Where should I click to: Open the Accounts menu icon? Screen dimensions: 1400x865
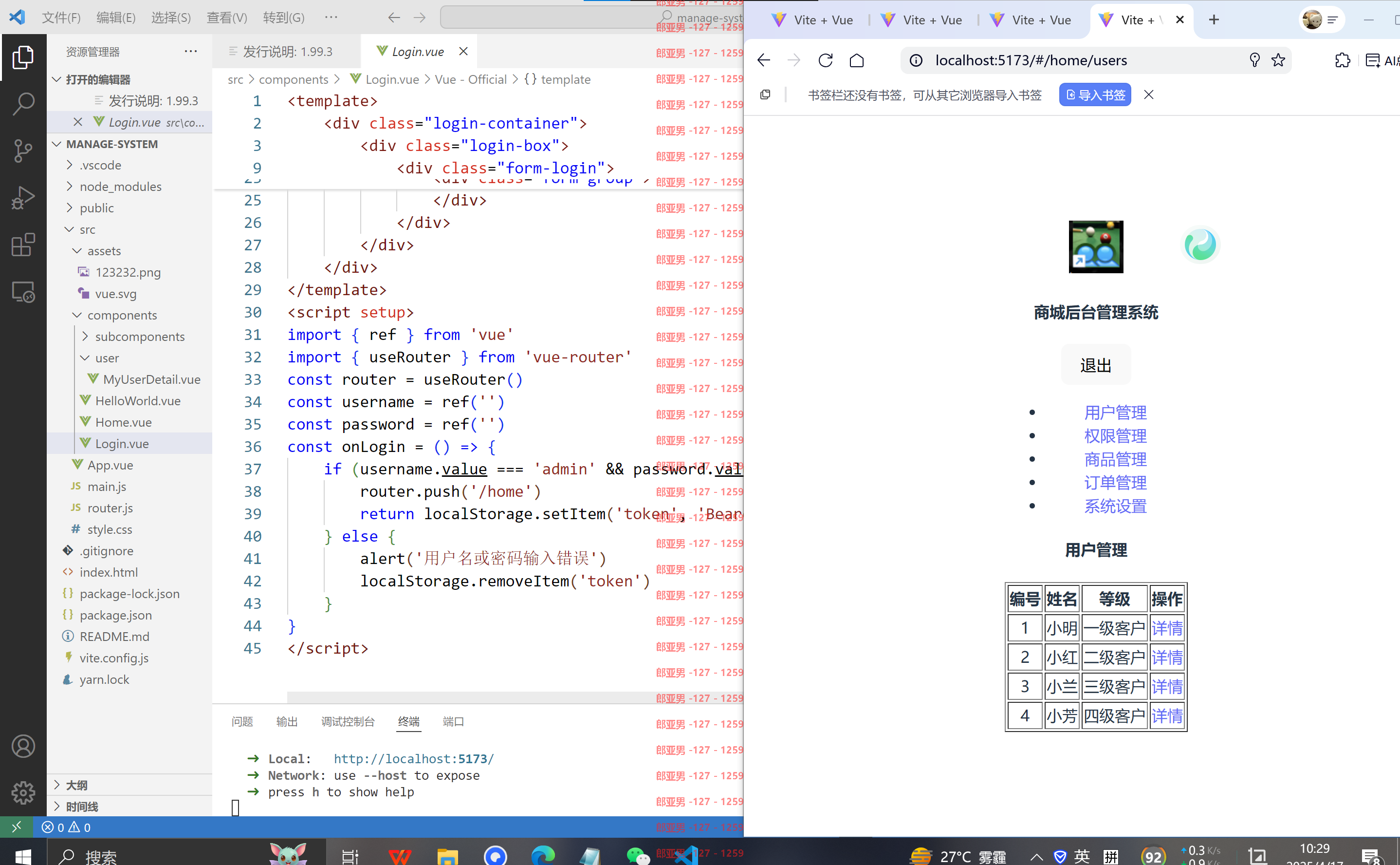coord(23,746)
